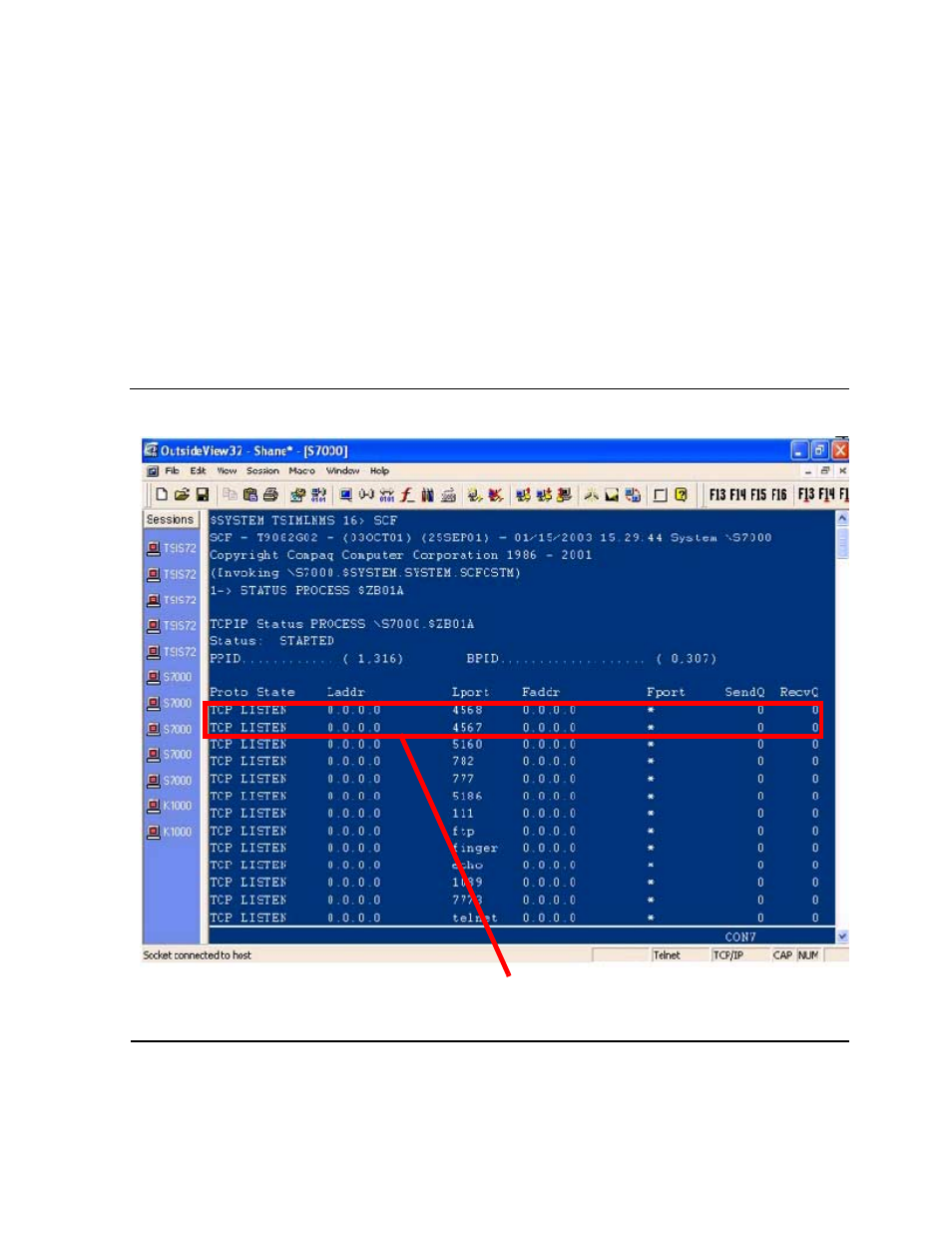Click Lport value 5186 in terminal

click(467, 797)
